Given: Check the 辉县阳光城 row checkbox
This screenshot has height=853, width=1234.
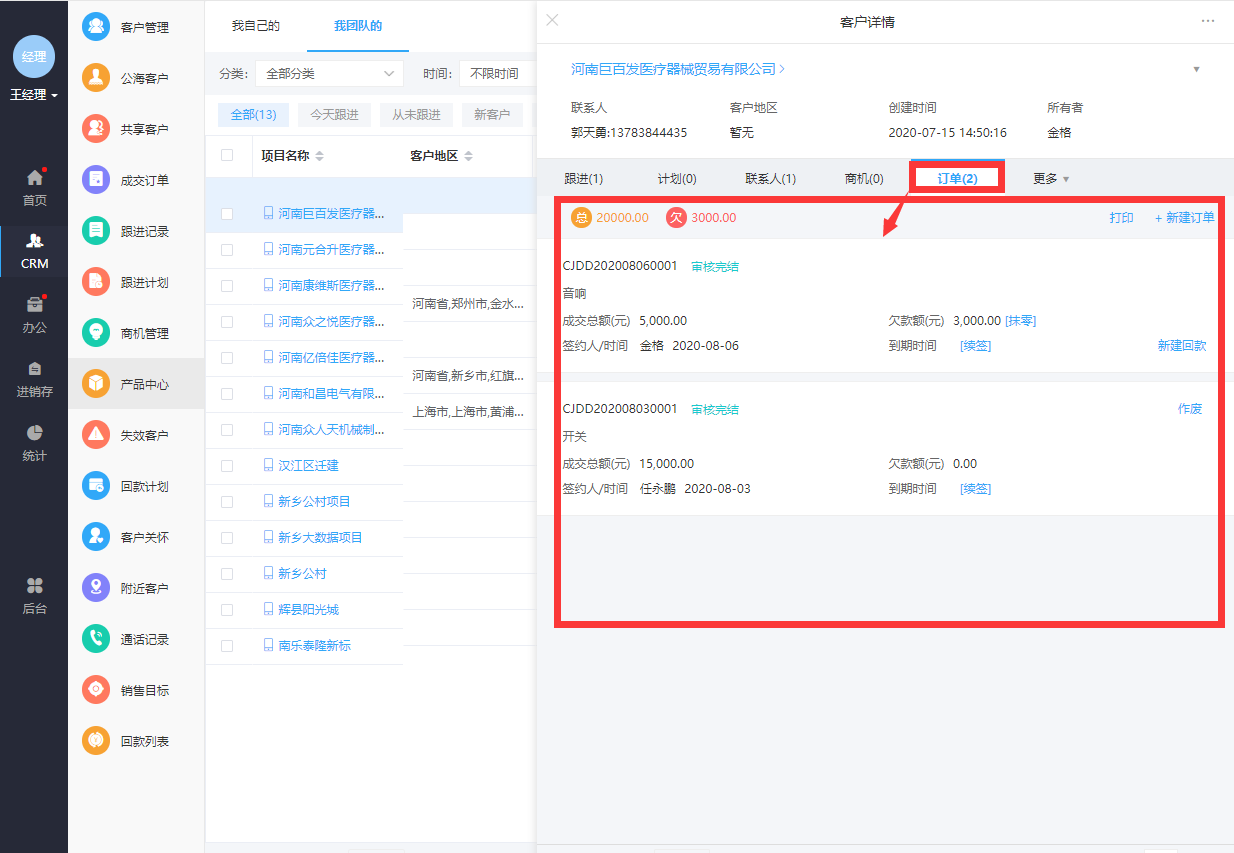Looking at the screenshot, I should click(x=227, y=610).
